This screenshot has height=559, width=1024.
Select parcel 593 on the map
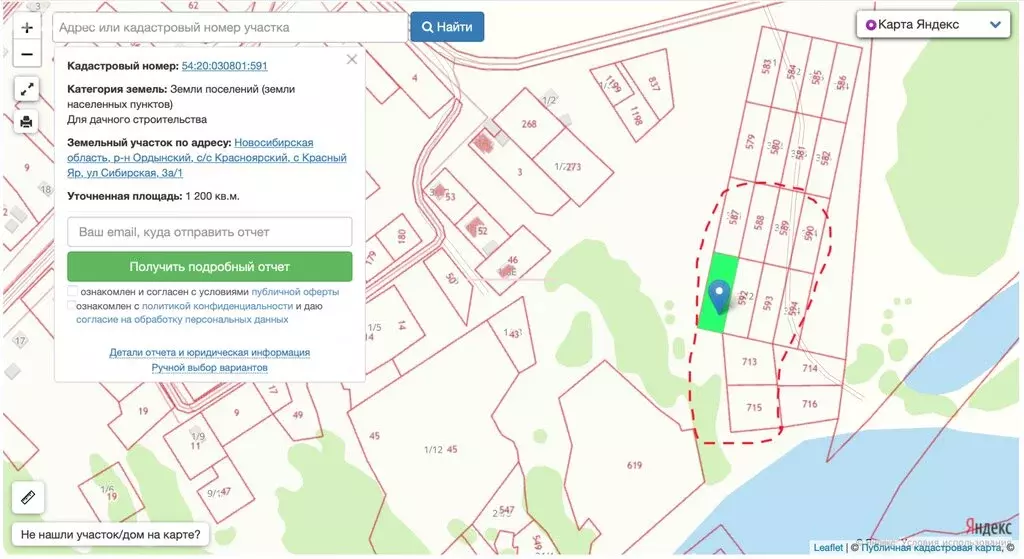tap(767, 303)
